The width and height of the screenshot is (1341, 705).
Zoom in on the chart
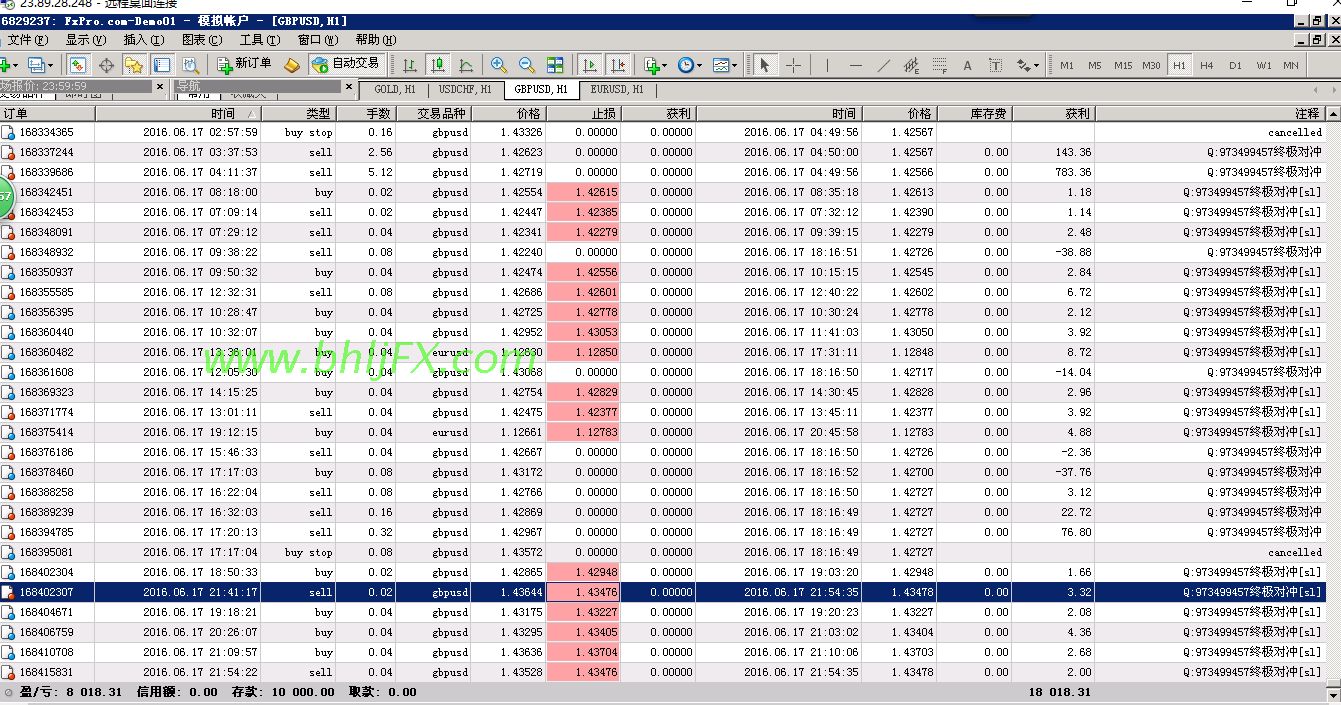(x=498, y=65)
